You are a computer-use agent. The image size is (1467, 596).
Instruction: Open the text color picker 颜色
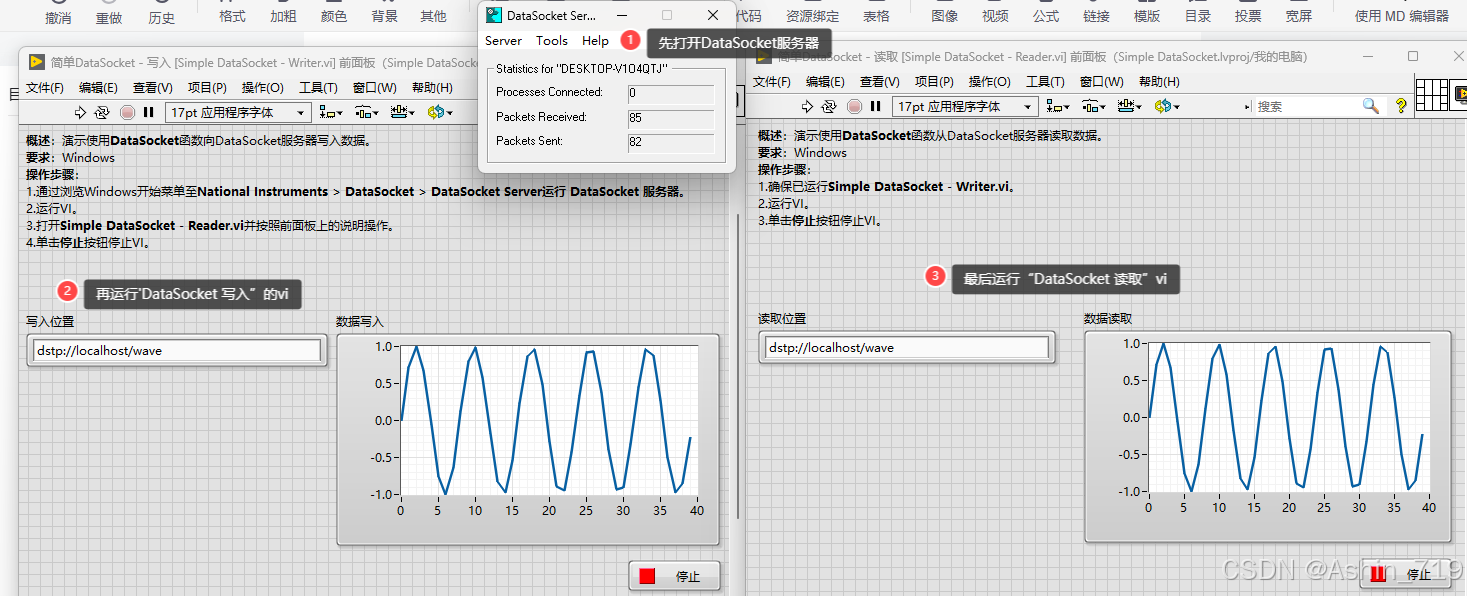pos(334,14)
